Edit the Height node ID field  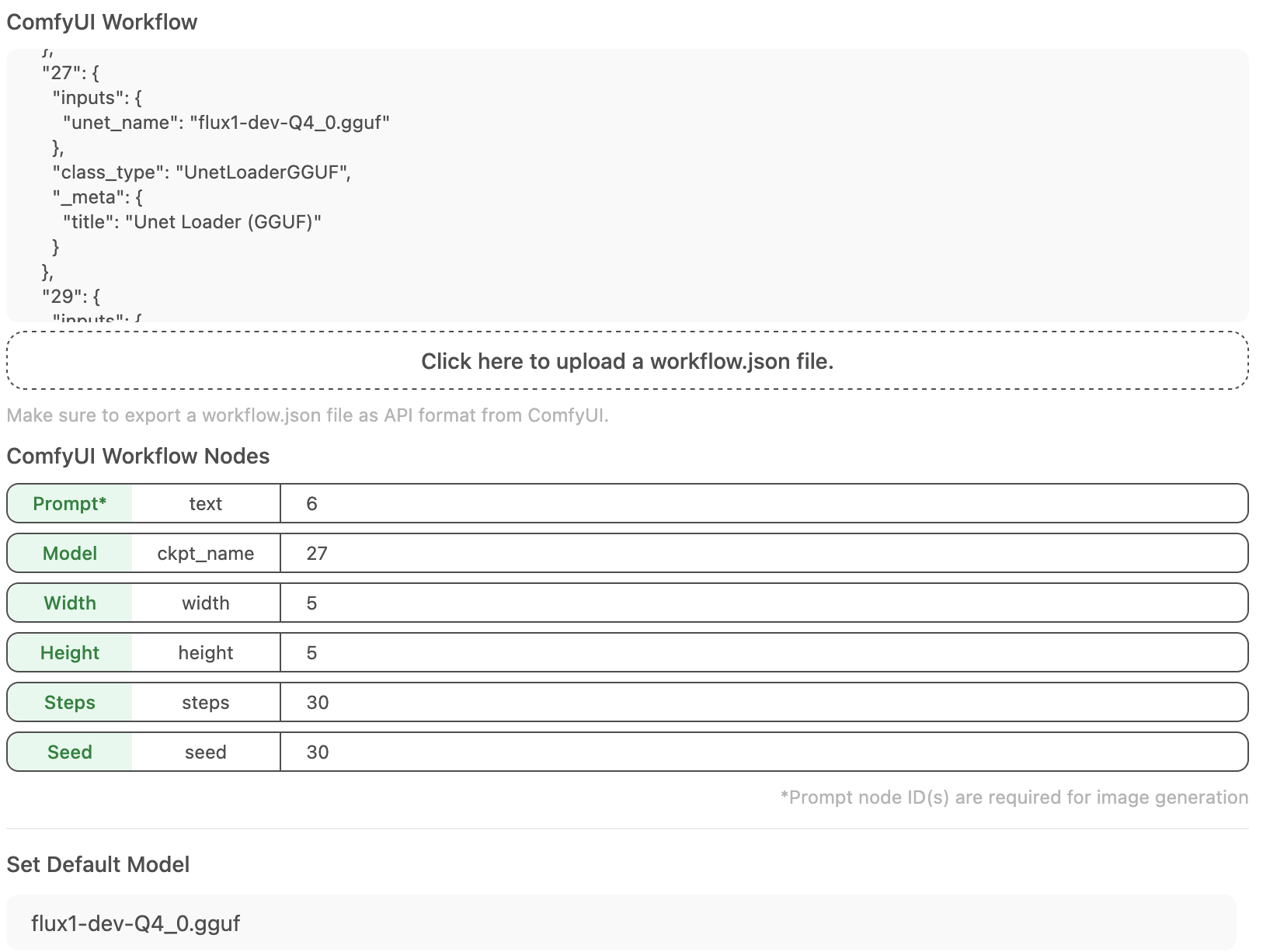click(764, 653)
